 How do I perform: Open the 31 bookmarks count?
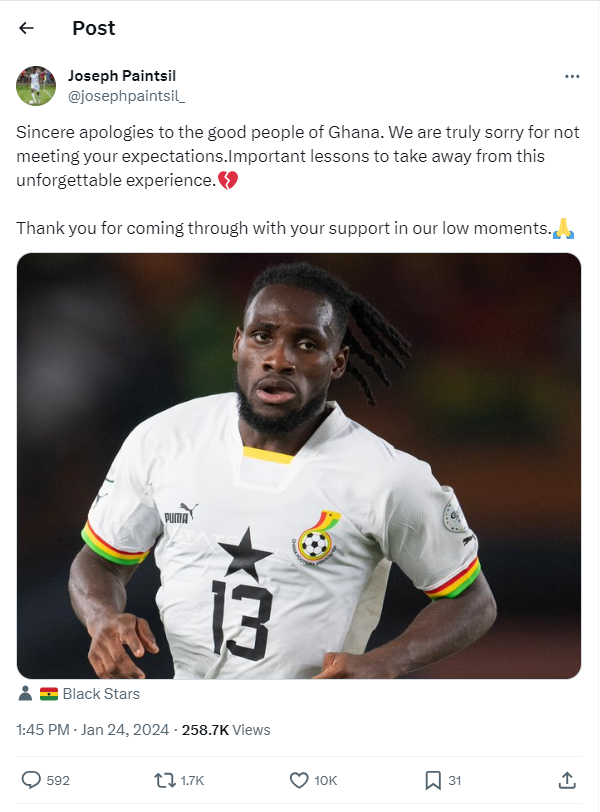click(x=455, y=780)
